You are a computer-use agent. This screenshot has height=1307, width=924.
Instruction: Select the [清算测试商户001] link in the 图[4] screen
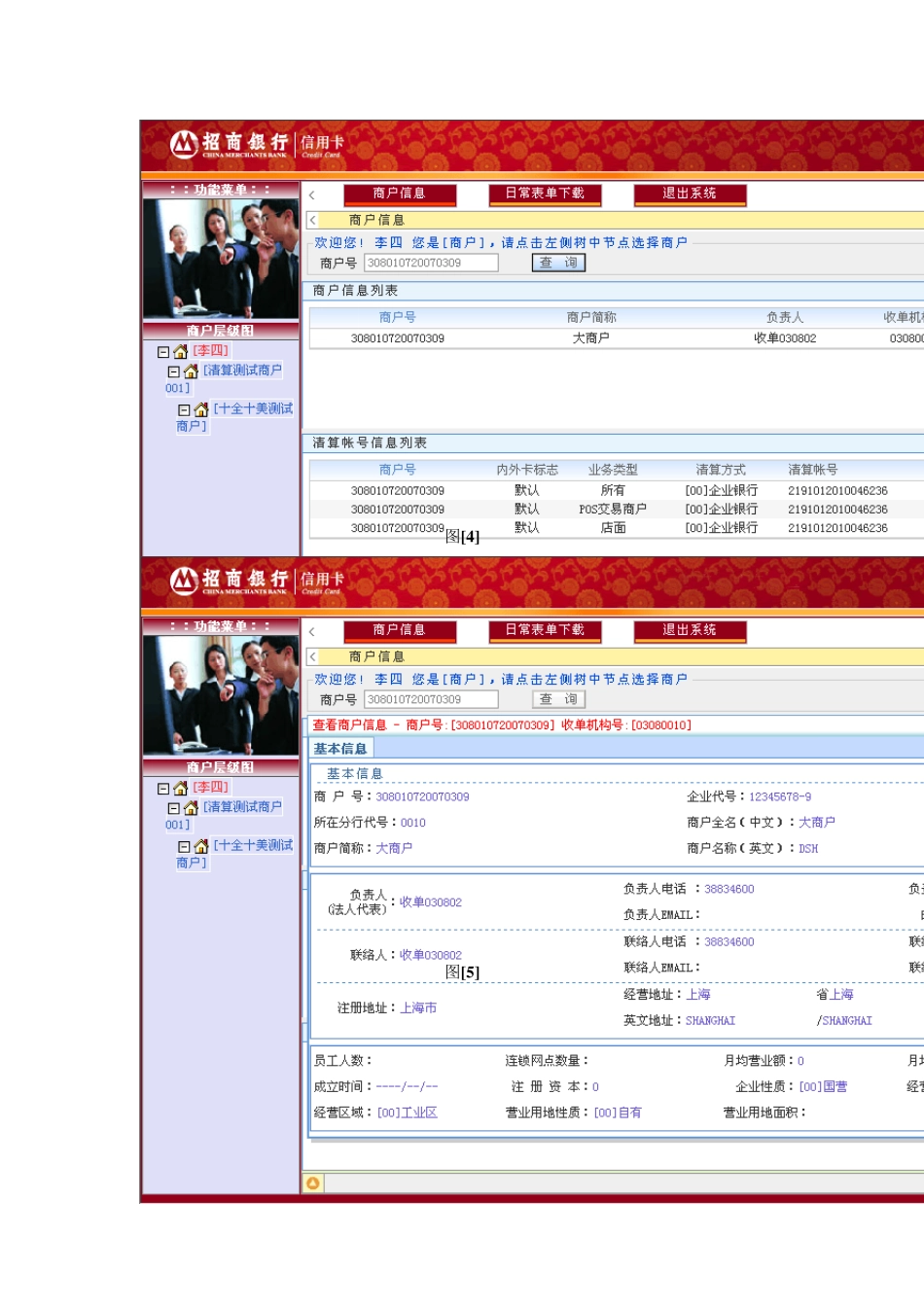tap(225, 379)
